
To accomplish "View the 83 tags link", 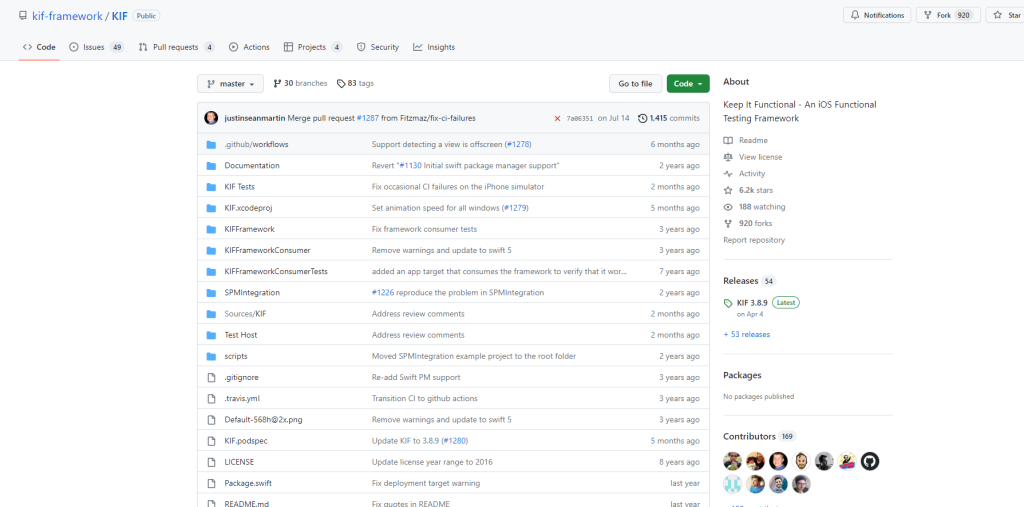I will point(355,84).
